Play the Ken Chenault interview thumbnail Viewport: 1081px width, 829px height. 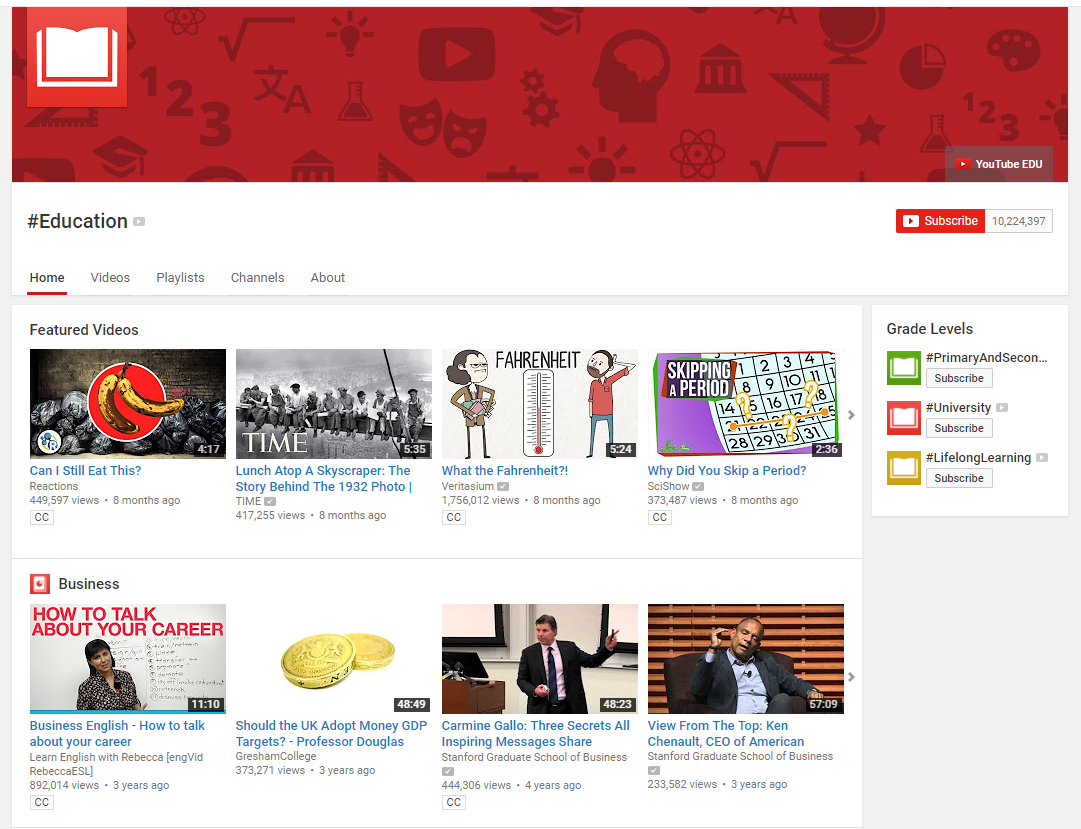[746, 659]
